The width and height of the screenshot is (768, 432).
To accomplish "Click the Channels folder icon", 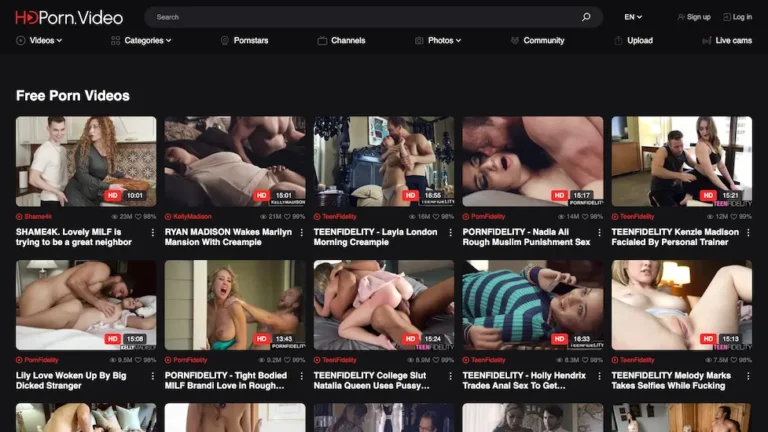I will (x=322, y=41).
